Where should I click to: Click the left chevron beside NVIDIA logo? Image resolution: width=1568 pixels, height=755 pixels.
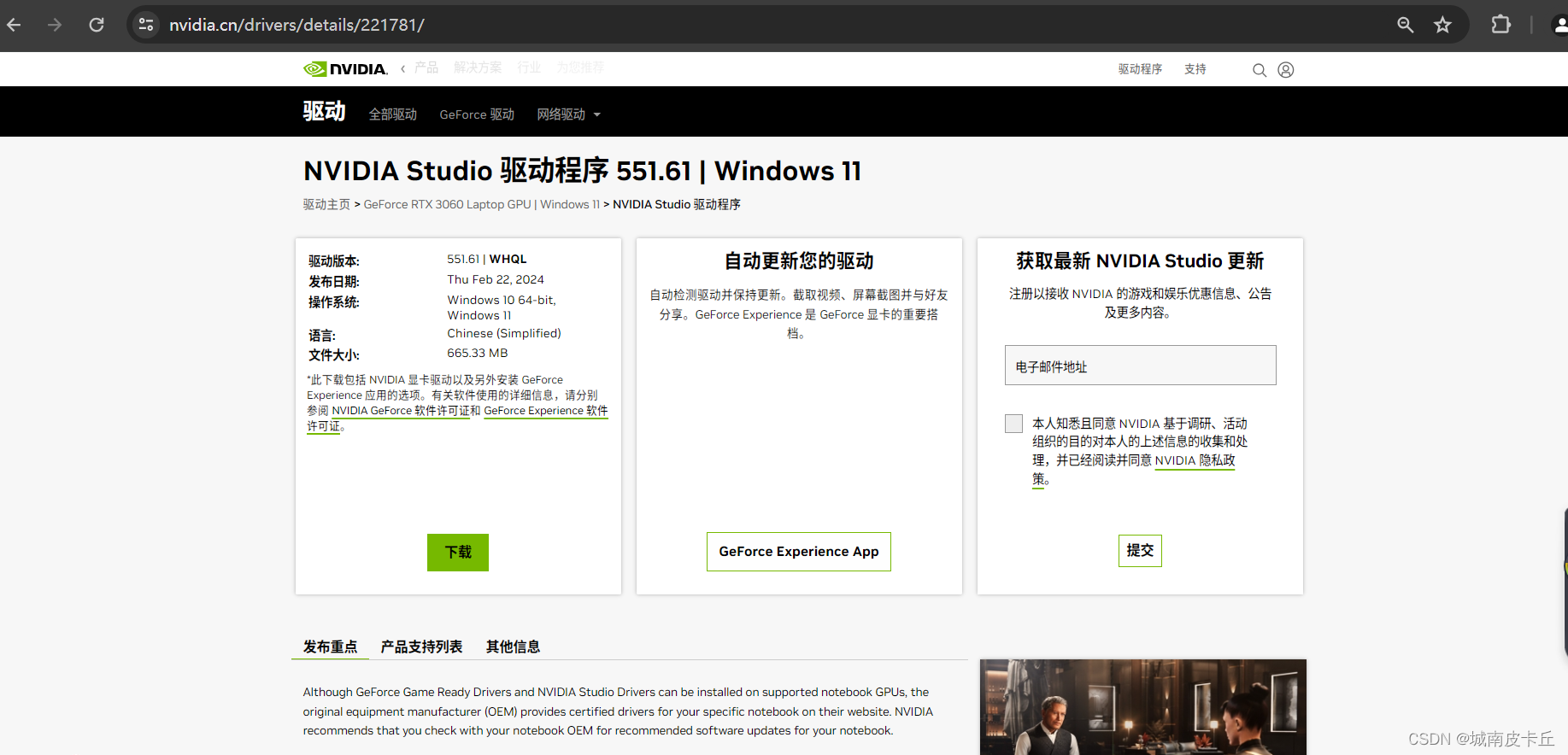[x=402, y=68]
